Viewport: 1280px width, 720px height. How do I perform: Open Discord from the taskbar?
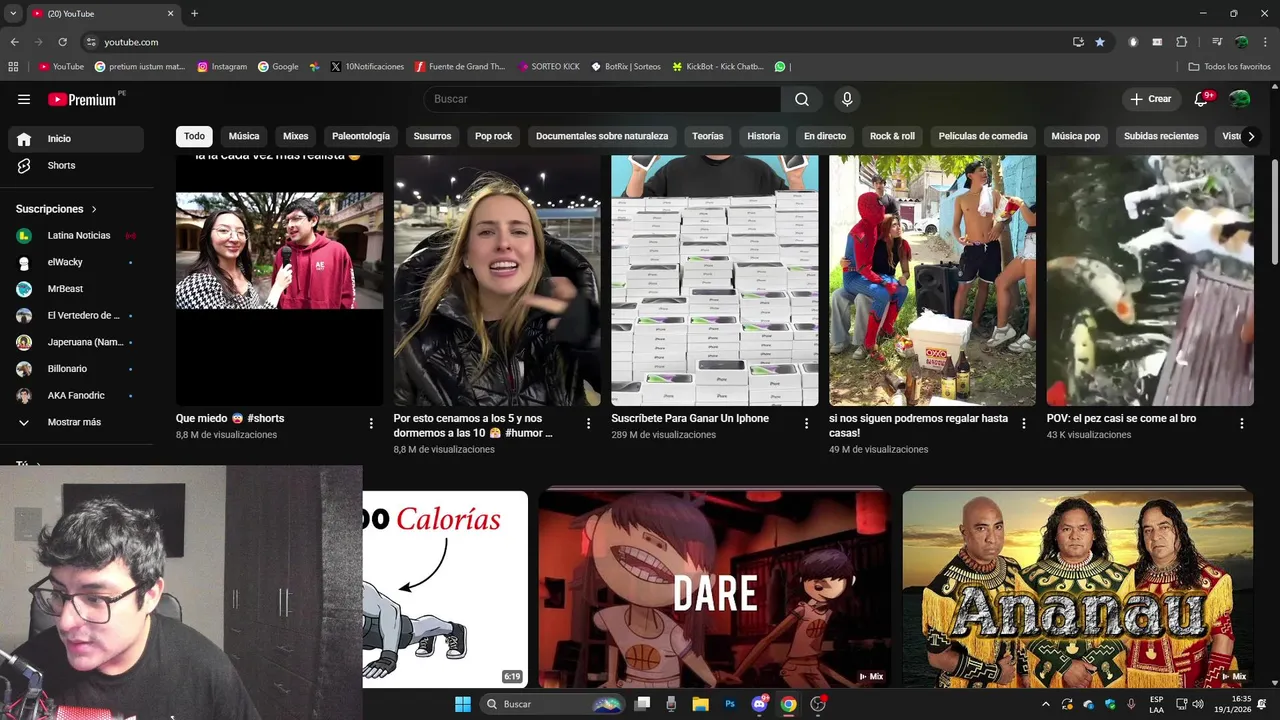pos(759,704)
